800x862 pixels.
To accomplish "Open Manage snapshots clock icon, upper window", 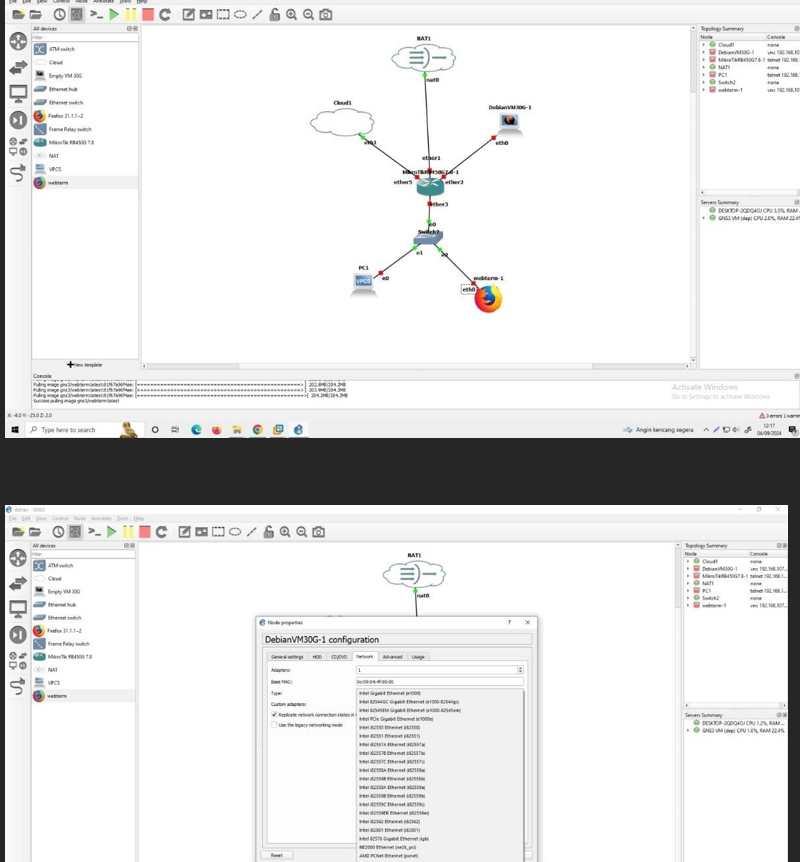I will click(59, 15).
